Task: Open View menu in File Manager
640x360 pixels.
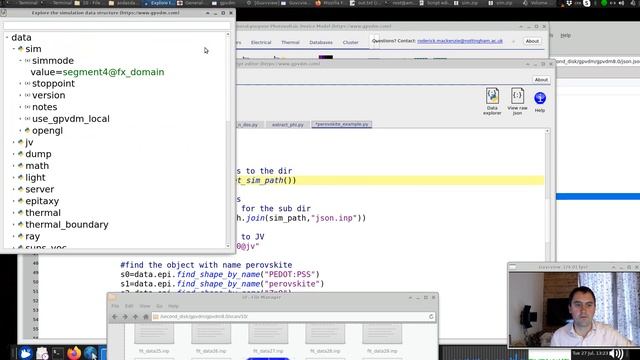Action: point(144,306)
